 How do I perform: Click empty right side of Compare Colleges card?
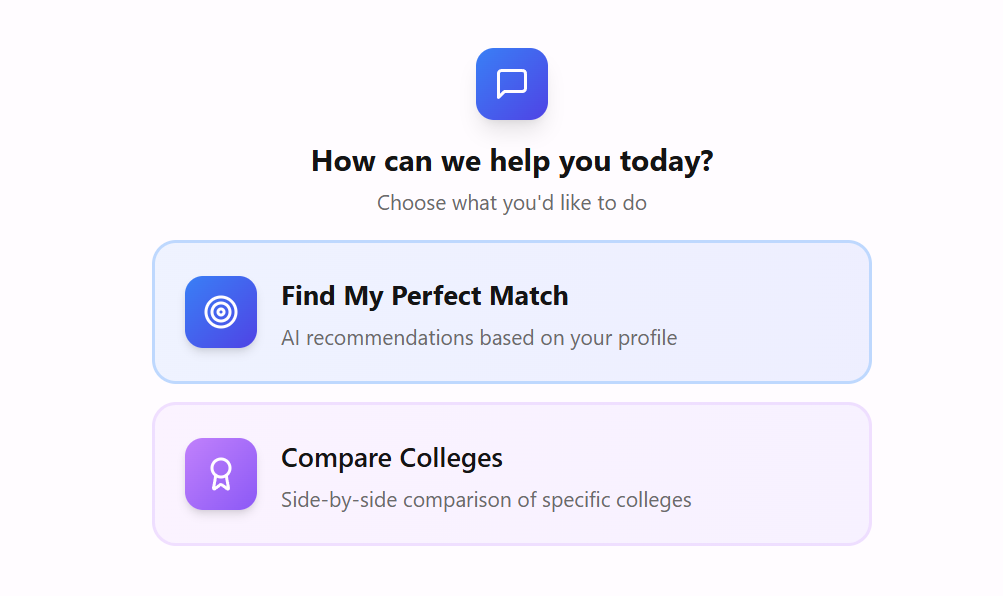point(780,474)
